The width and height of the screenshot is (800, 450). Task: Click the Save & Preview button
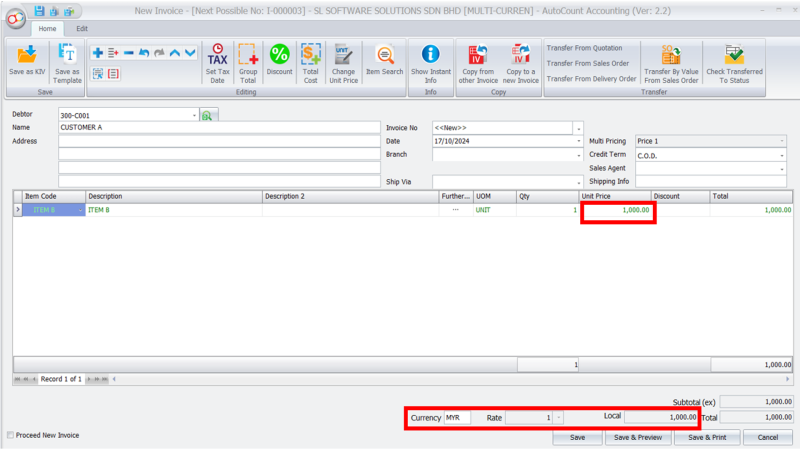pyautogui.click(x=638, y=438)
